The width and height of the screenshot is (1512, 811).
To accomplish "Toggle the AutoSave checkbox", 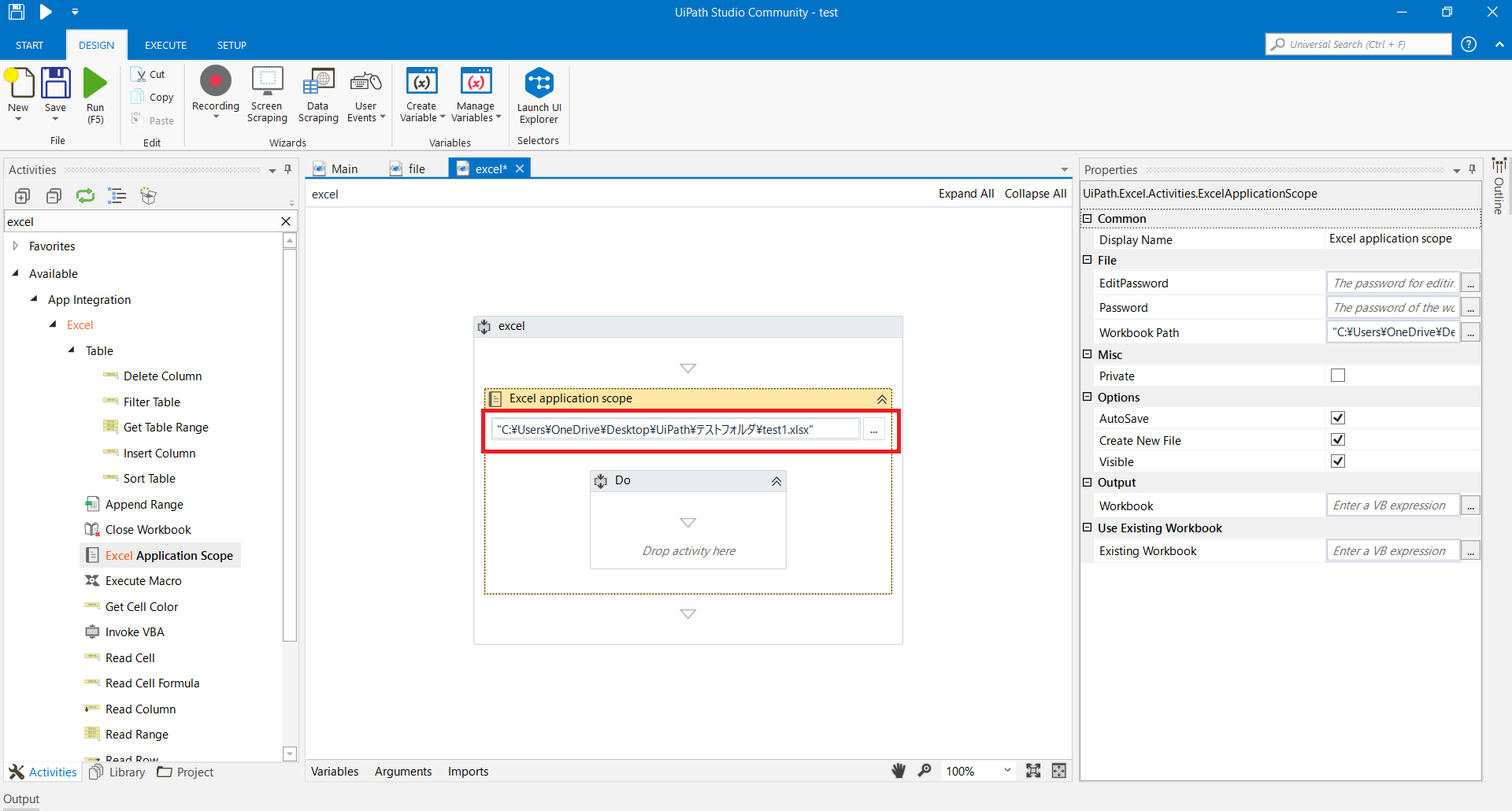I will tap(1338, 418).
